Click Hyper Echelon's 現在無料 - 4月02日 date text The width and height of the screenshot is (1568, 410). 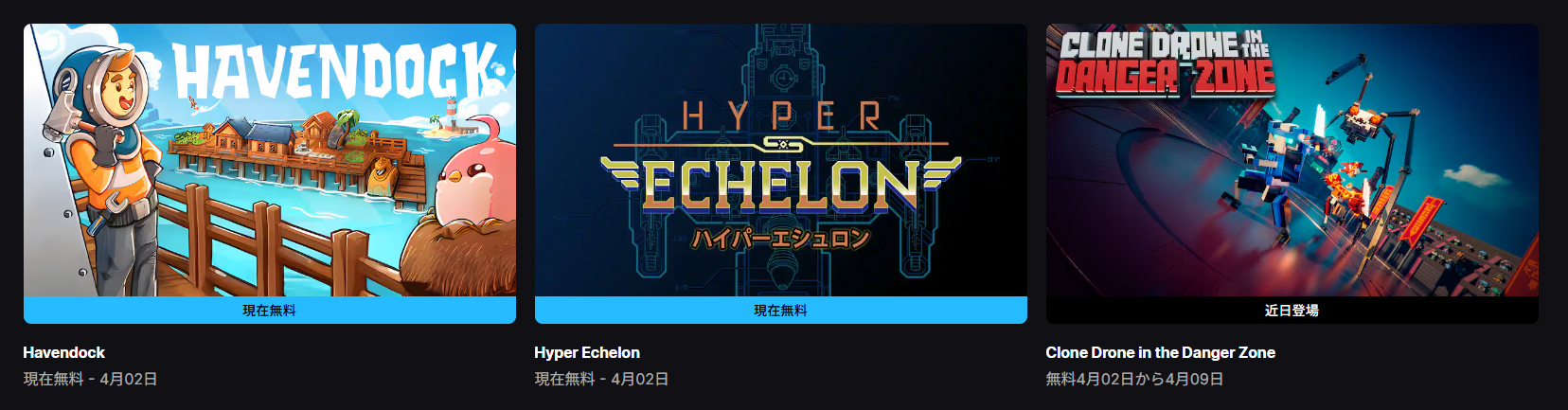601,379
